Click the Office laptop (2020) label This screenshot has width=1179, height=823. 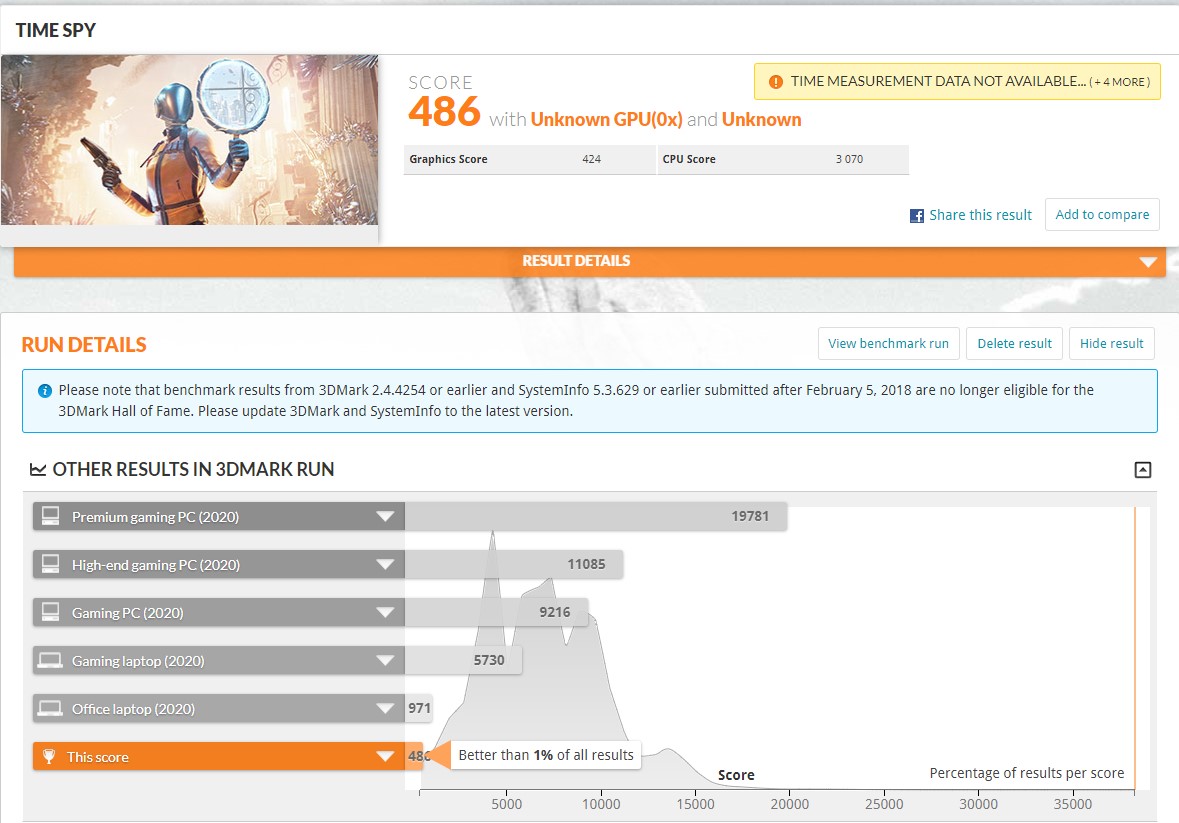click(x=133, y=709)
